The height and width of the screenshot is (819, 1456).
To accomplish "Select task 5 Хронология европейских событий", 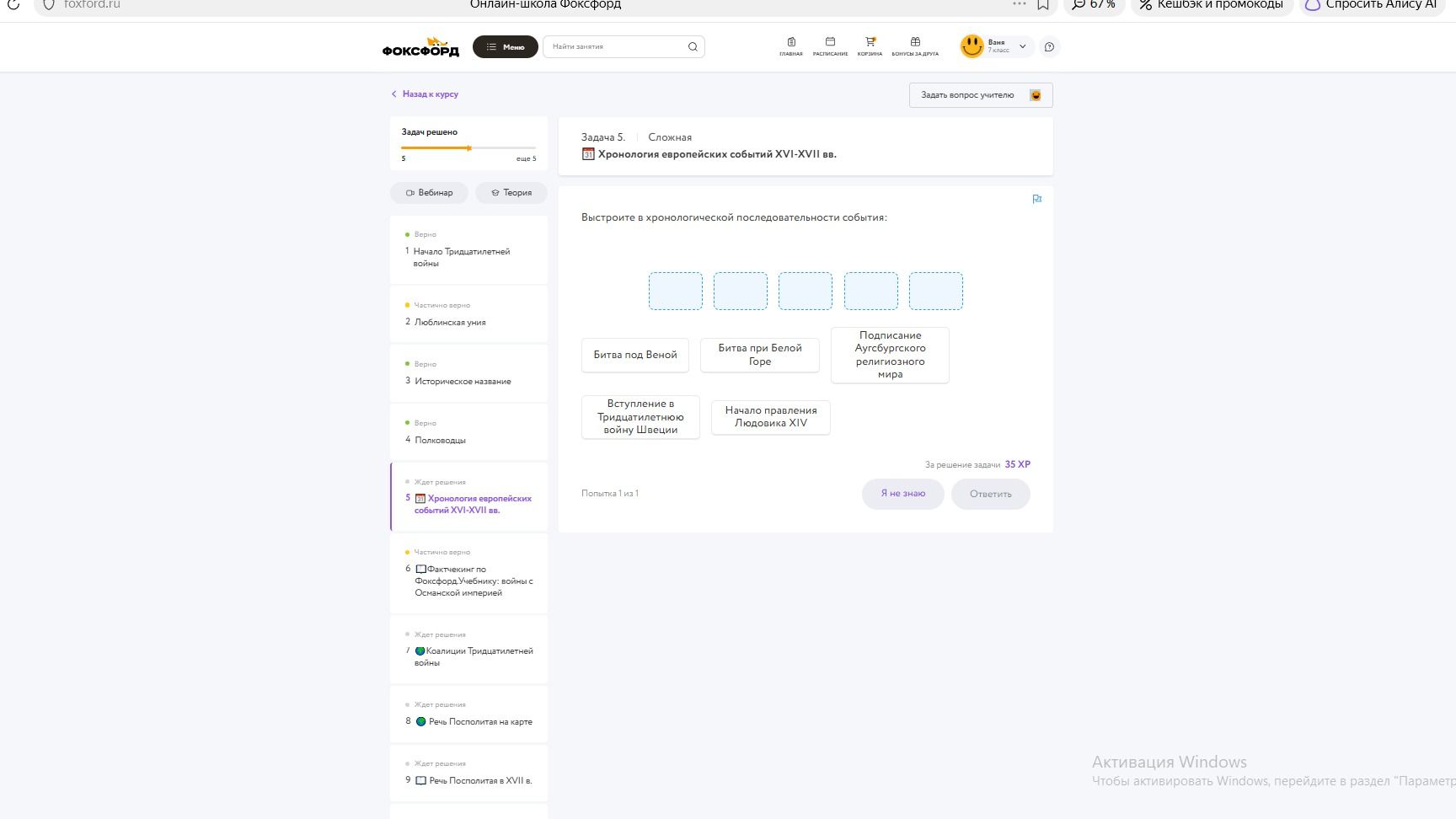I will [468, 497].
